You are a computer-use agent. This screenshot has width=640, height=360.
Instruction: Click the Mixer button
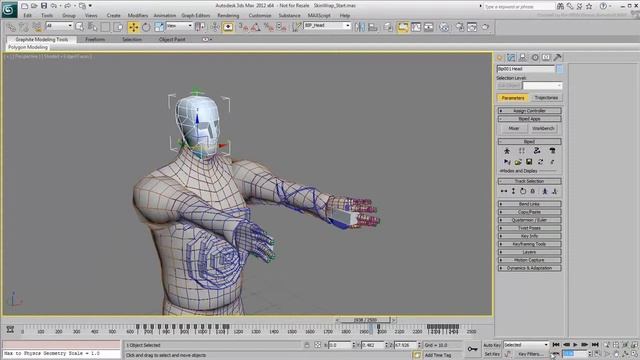coord(513,129)
